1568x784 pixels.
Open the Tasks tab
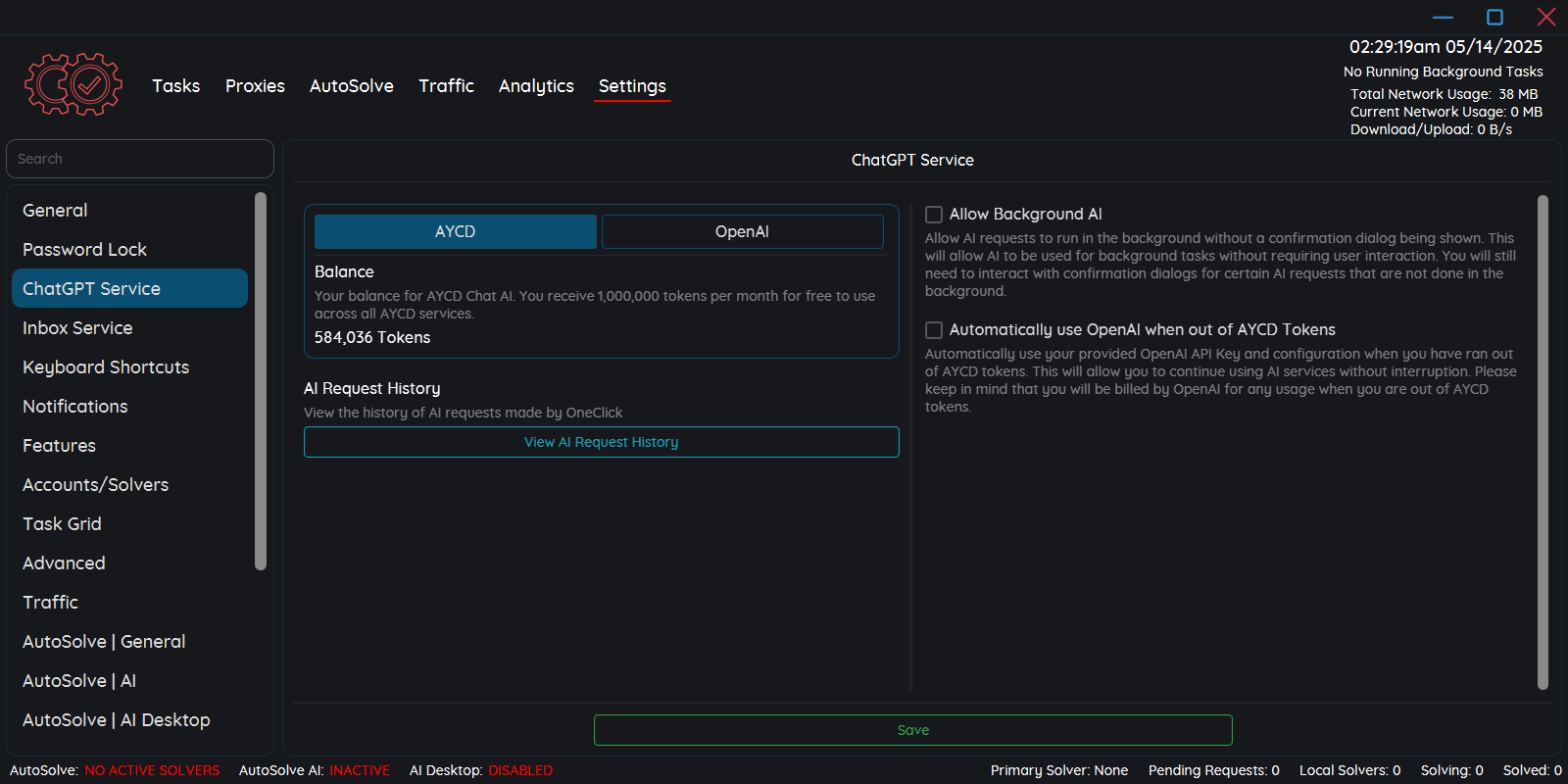tap(176, 86)
